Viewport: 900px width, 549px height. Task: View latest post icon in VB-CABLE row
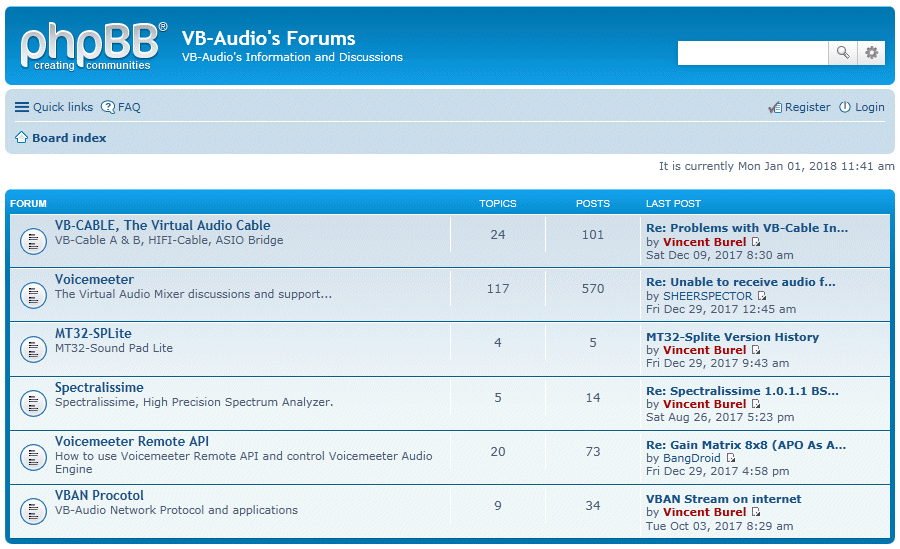(x=756, y=242)
